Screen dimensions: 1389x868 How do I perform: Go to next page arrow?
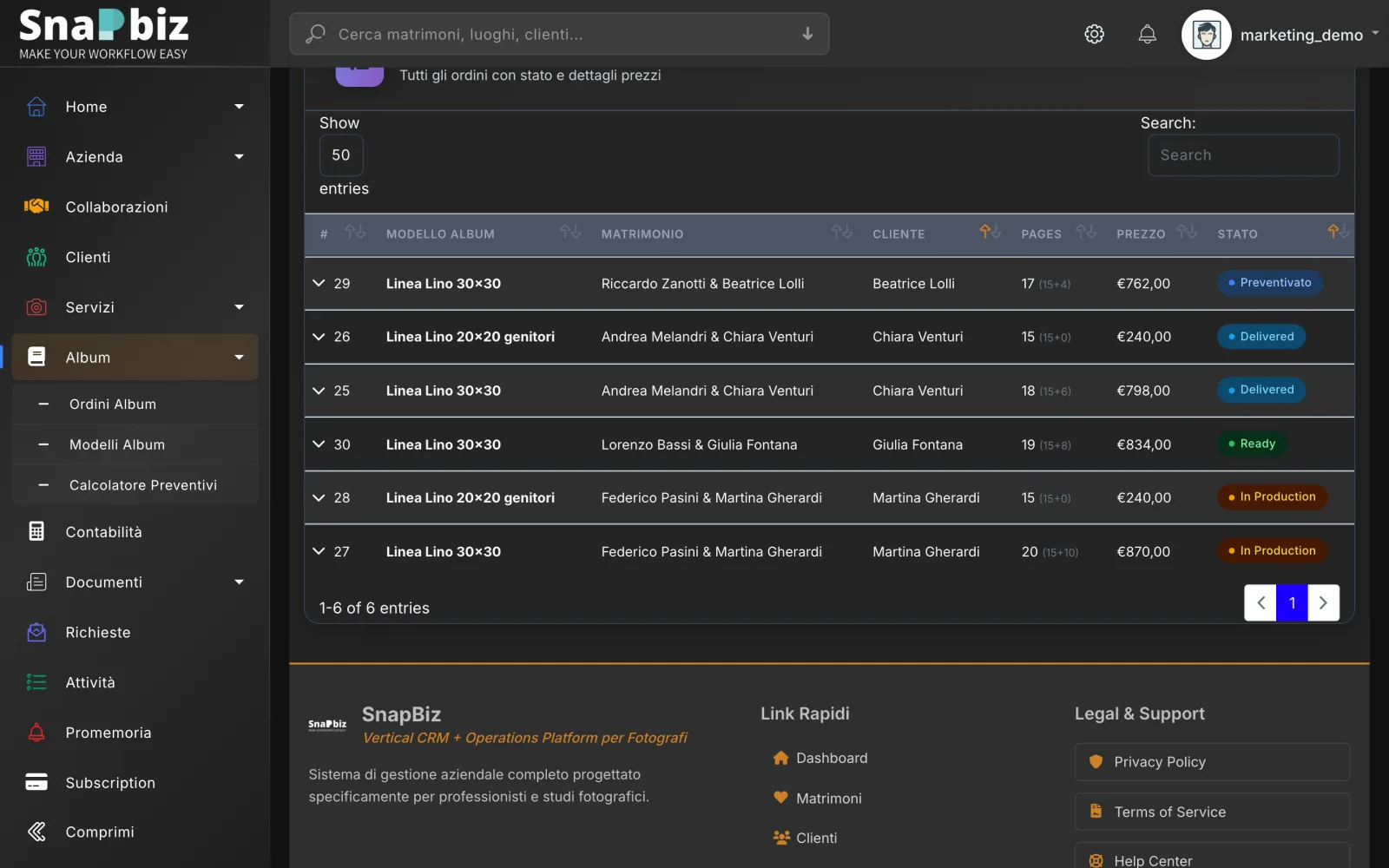1323,602
